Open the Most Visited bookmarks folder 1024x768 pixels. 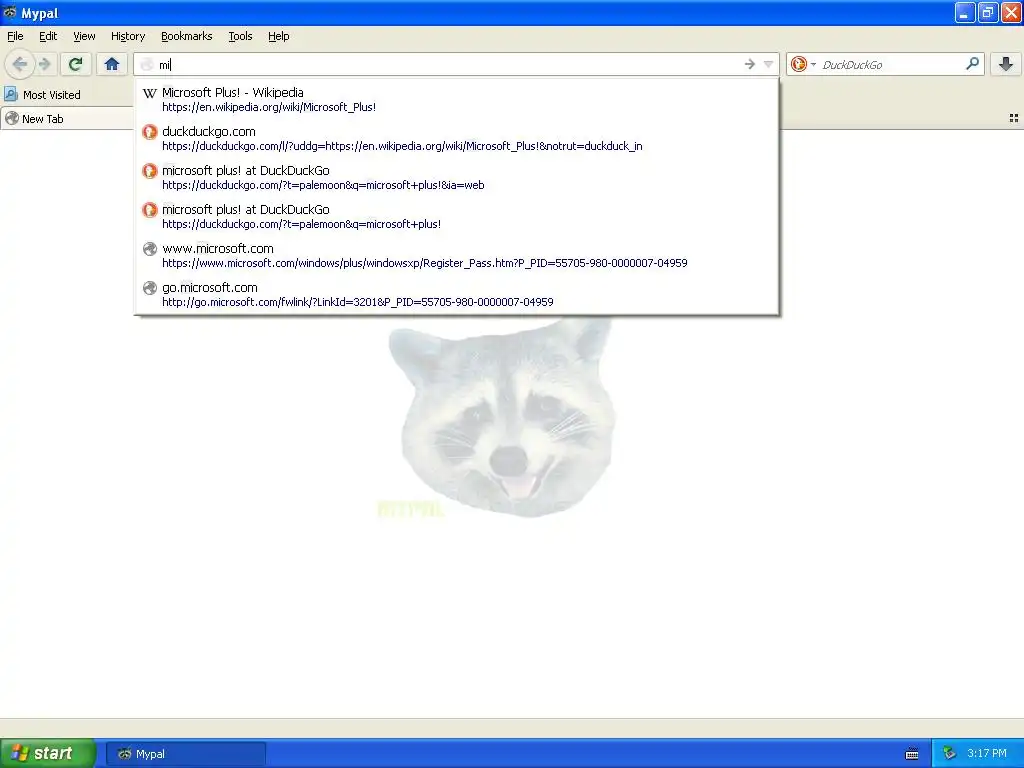pos(43,95)
